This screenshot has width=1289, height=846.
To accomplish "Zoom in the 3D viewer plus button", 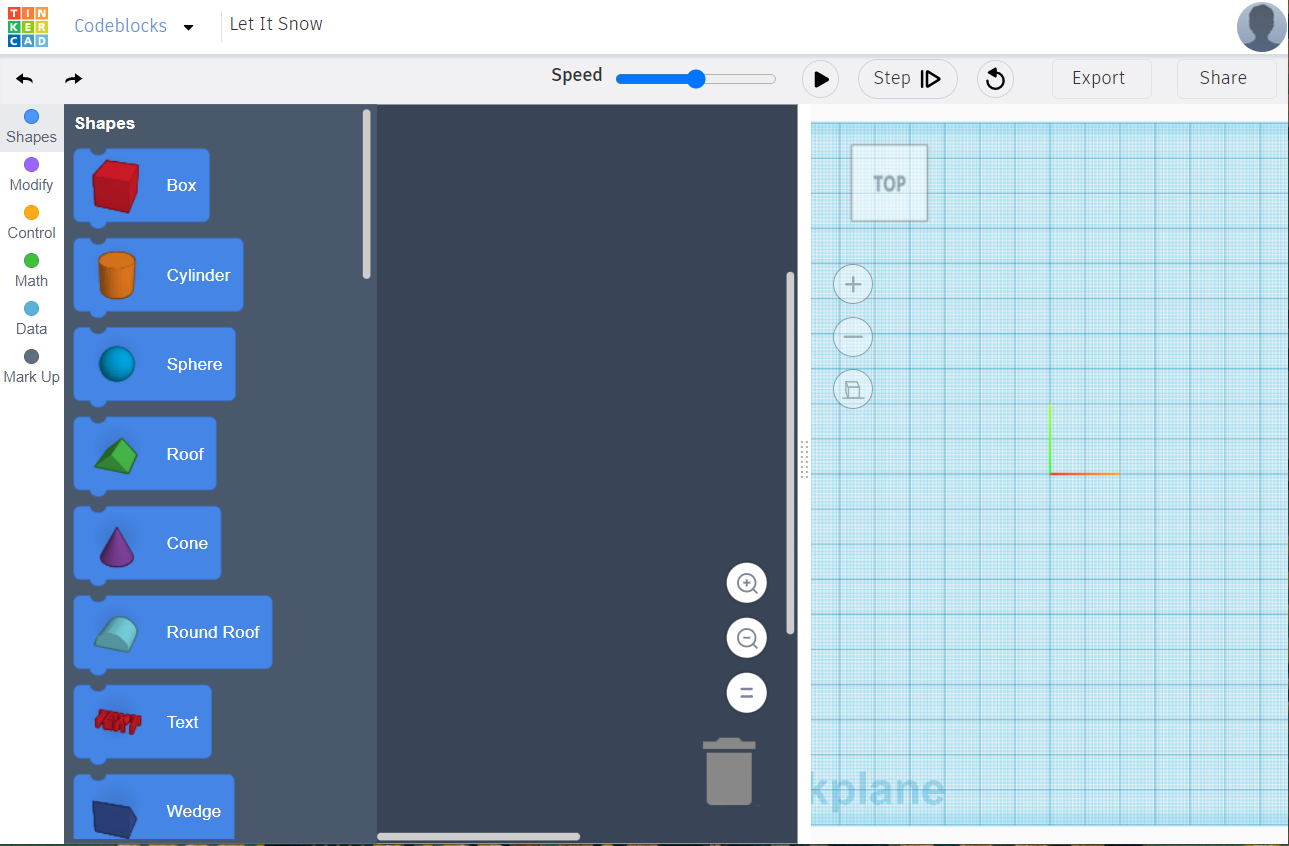I will (853, 285).
